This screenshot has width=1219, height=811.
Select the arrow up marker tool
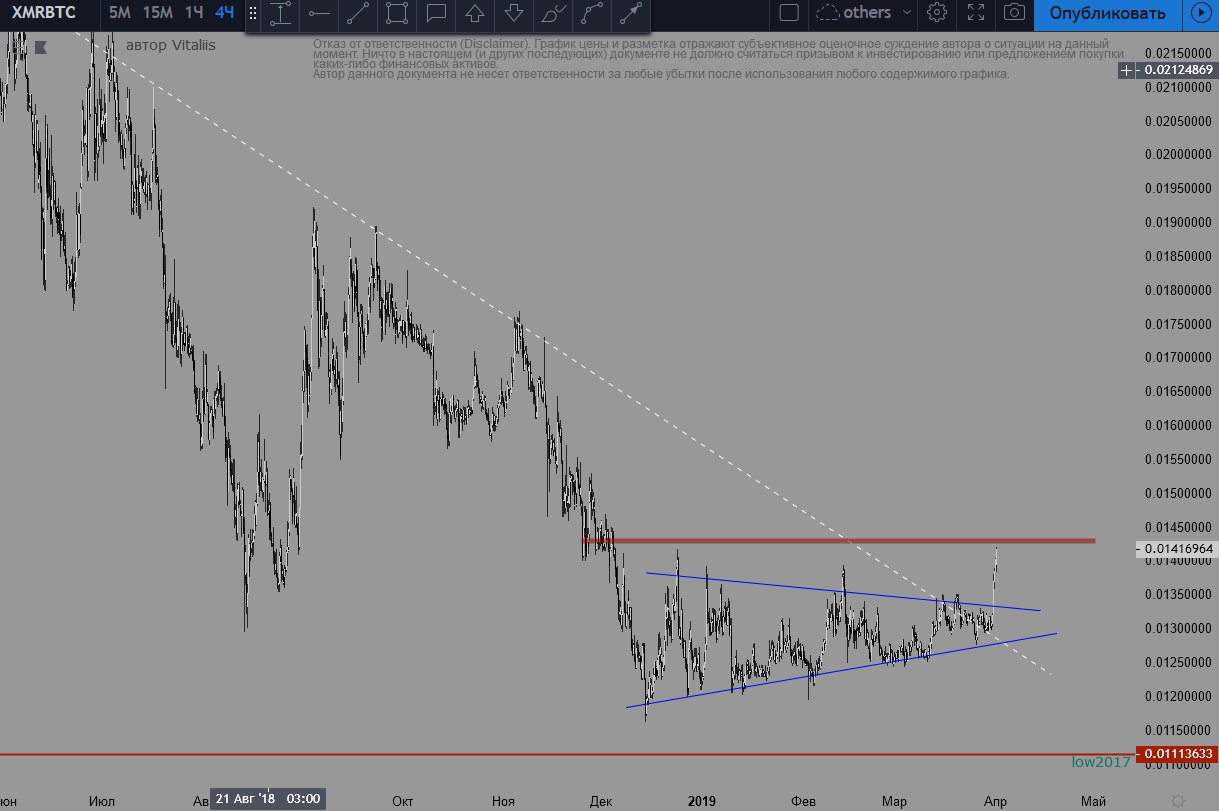(475, 14)
